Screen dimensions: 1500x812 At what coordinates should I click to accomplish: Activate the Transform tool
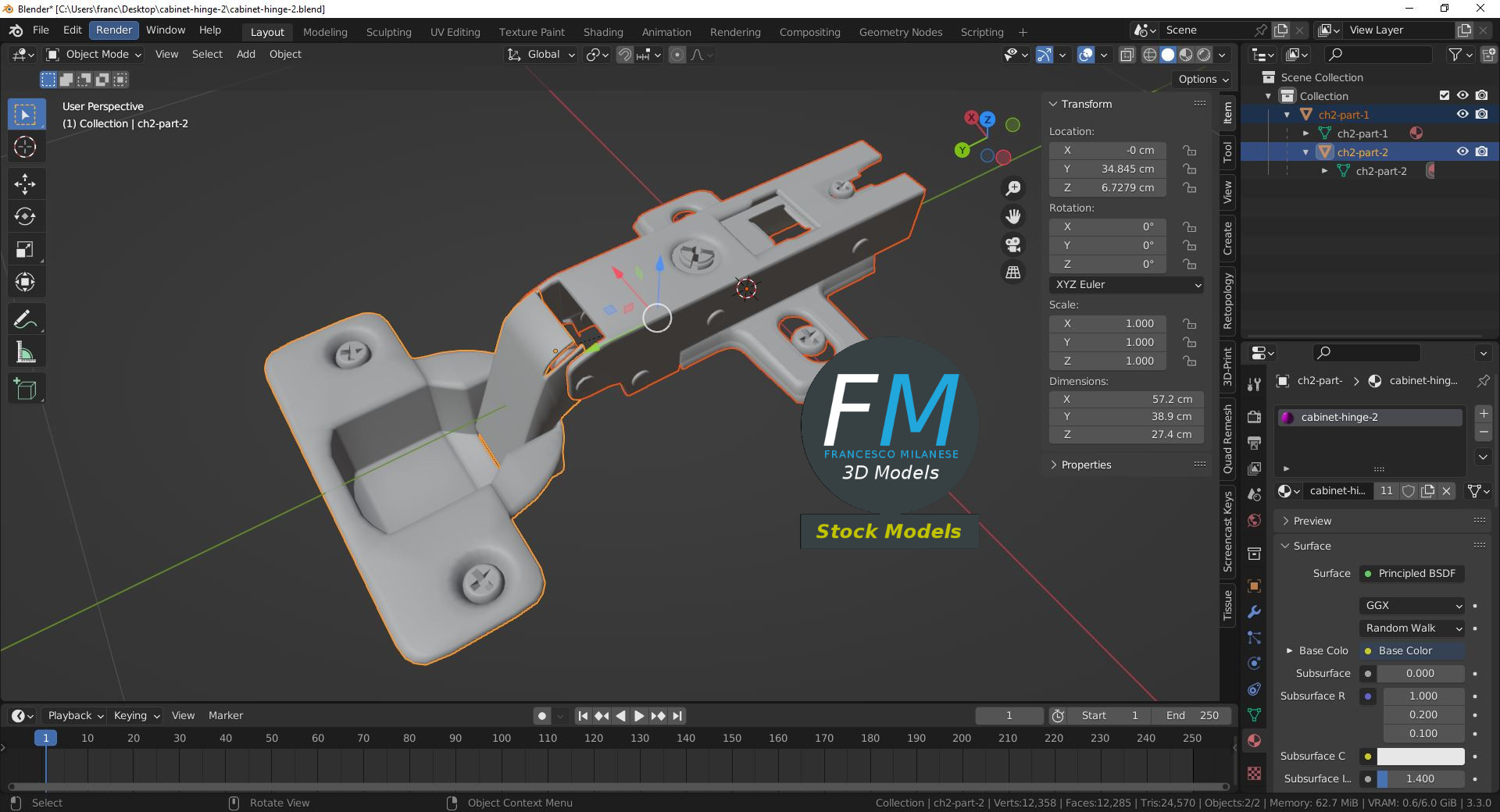click(25, 282)
